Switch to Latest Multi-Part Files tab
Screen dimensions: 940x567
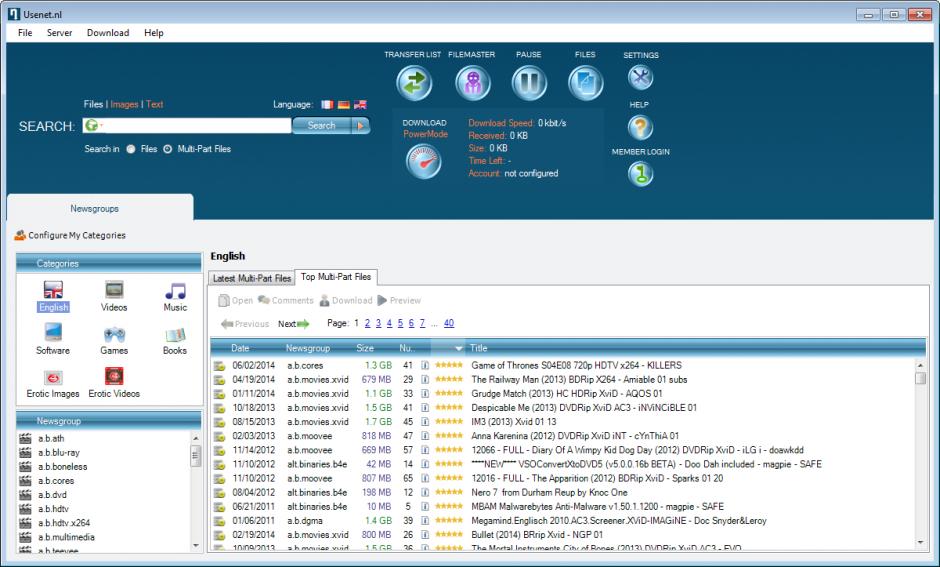coord(252,278)
